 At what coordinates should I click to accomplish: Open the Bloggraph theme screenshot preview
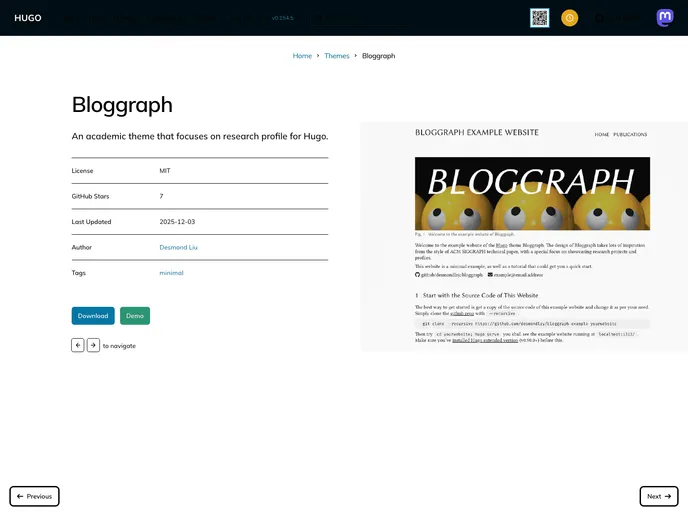[x=524, y=237]
